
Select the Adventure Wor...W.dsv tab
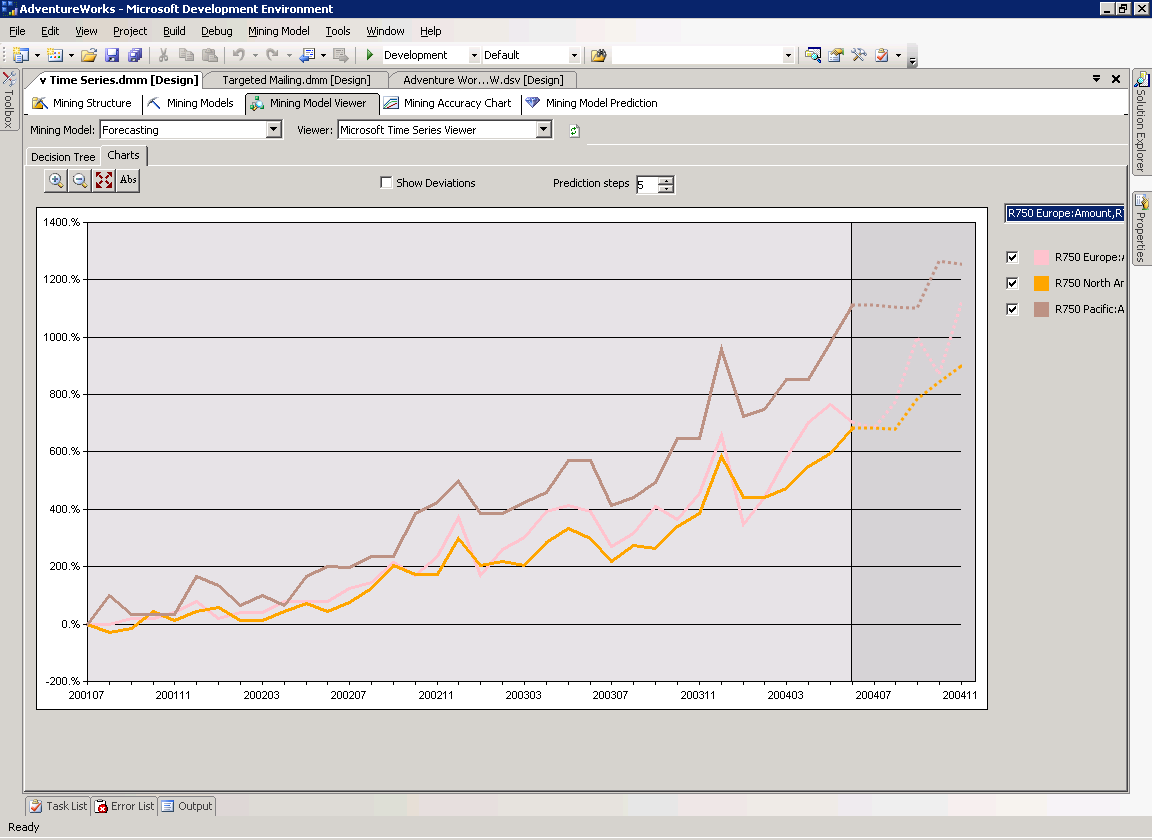(483, 80)
